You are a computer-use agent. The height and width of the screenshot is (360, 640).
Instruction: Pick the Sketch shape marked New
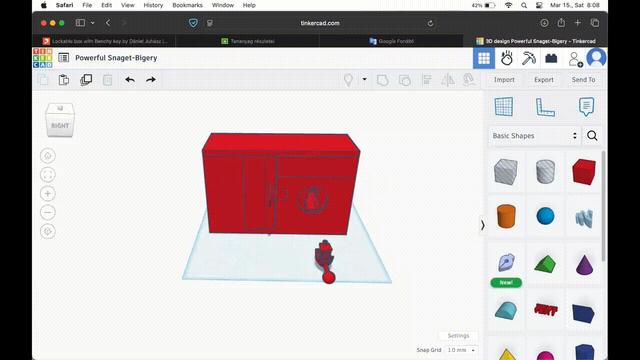[x=506, y=263]
